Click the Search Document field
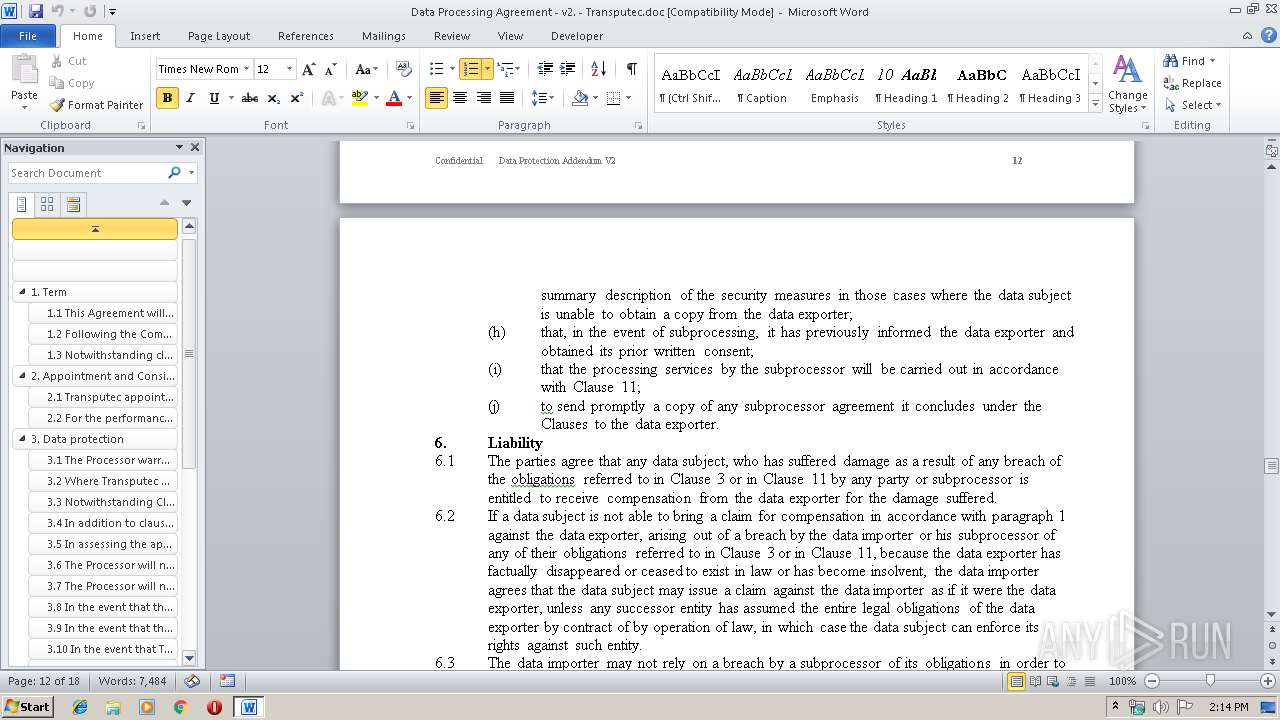The height and width of the screenshot is (720, 1280). [88, 173]
